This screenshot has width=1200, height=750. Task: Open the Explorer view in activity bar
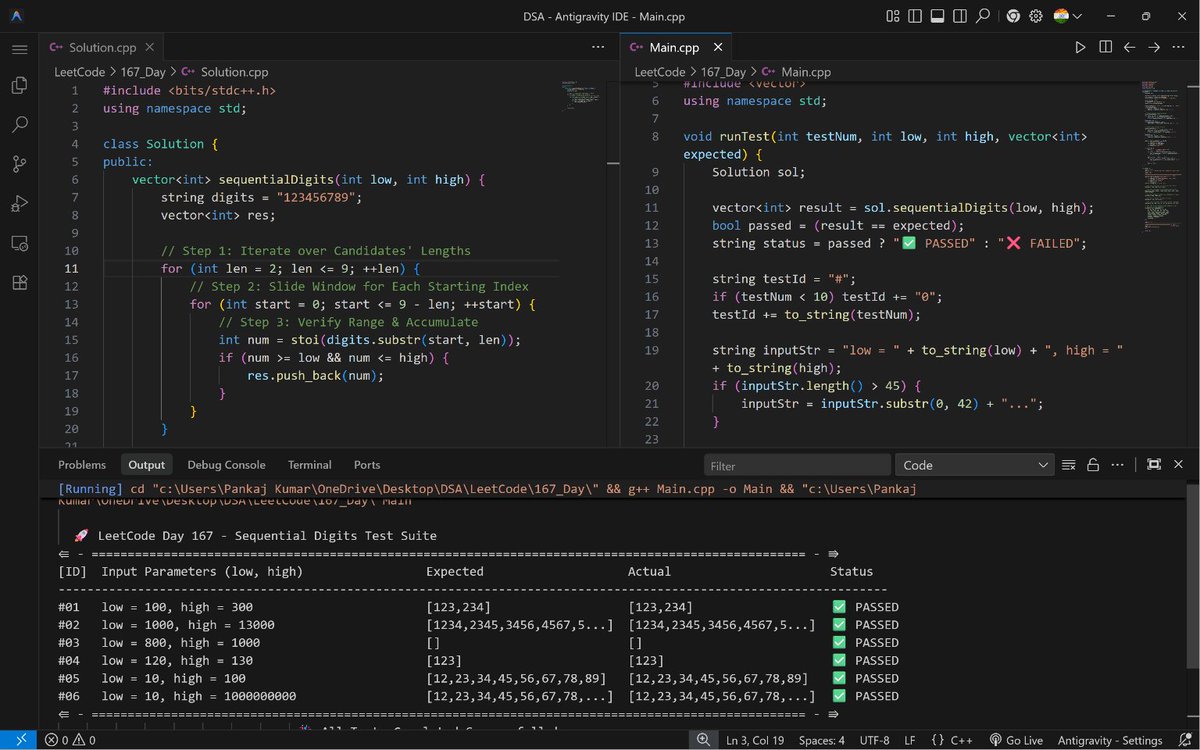click(x=19, y=86)
